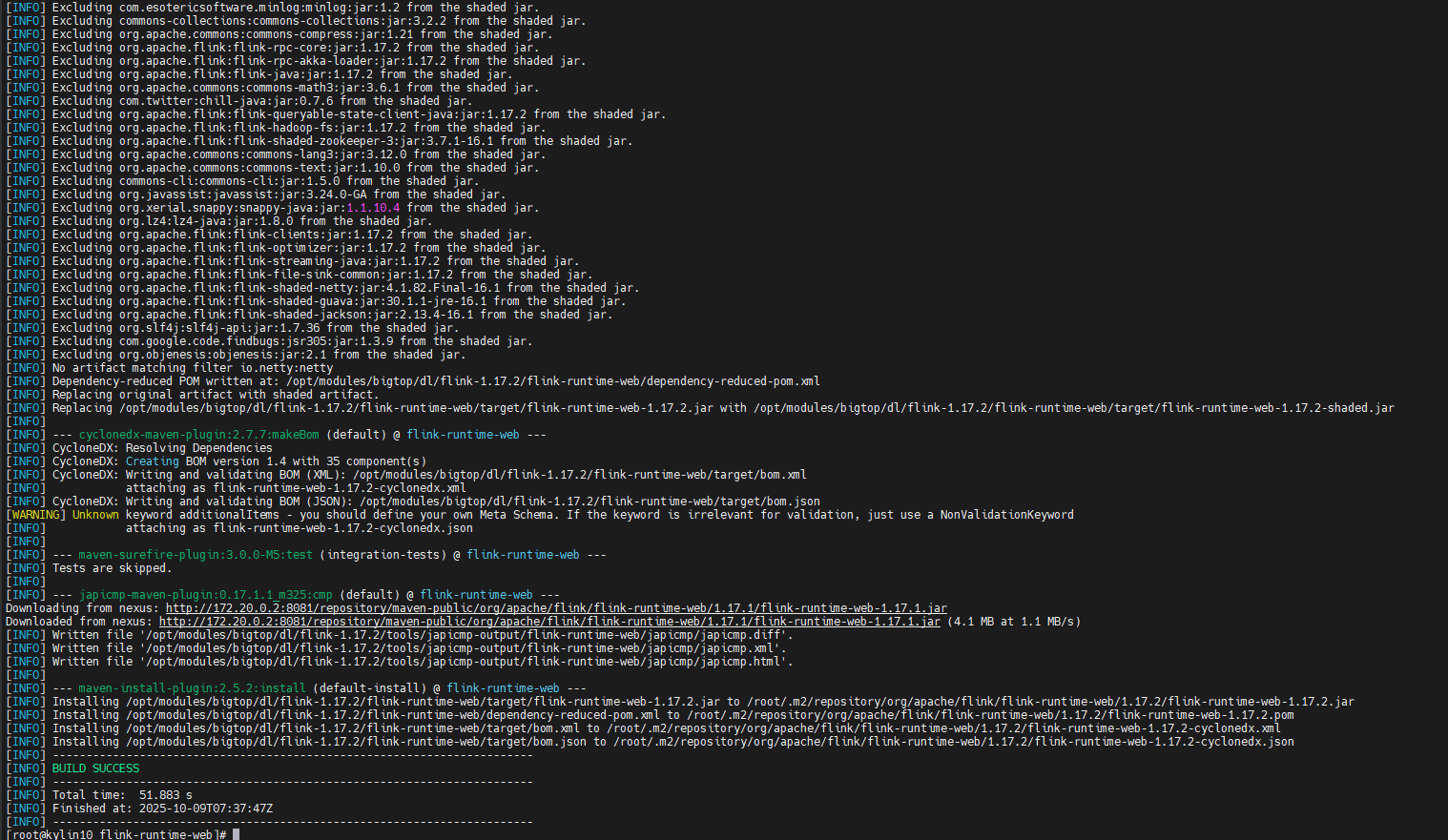Click the 'Tests are skipped.' message
The height and width of the screenshot is (840, 1448).
[x=112, y=568]
